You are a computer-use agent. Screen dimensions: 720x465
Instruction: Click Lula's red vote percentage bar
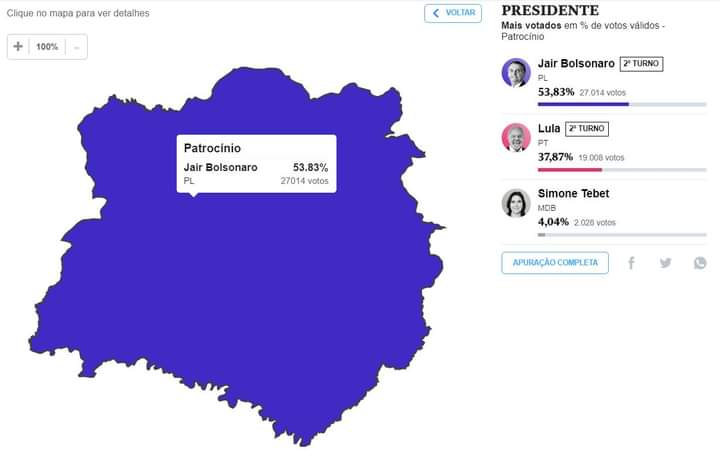click(569, 169)
